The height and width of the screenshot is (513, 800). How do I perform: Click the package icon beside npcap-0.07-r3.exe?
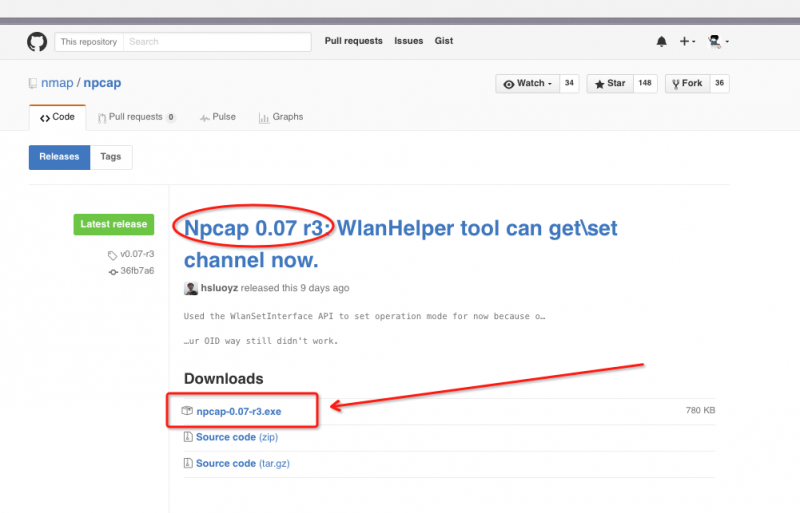187,410
